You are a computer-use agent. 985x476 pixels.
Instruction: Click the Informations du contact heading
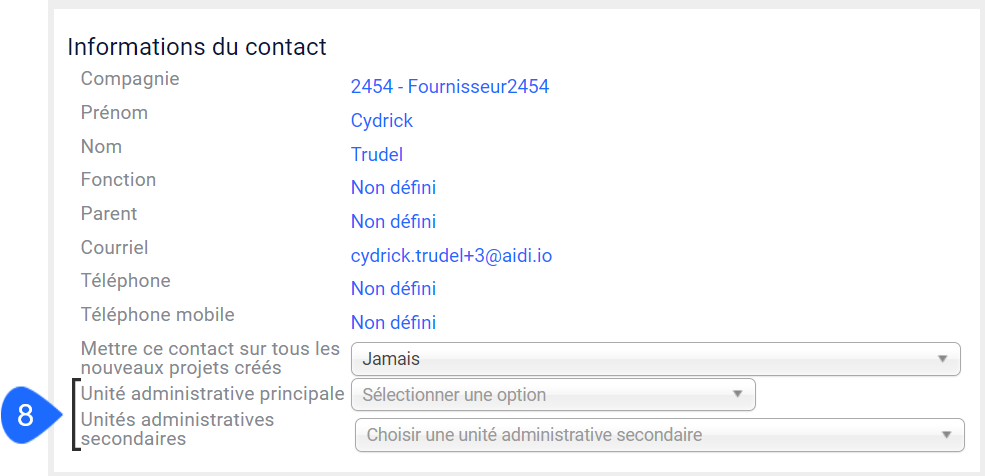click(197, 46)
